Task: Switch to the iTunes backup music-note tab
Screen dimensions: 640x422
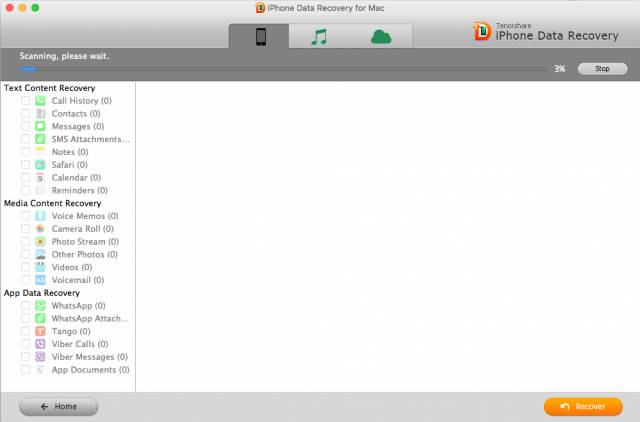Action: [x=319, y=37]
